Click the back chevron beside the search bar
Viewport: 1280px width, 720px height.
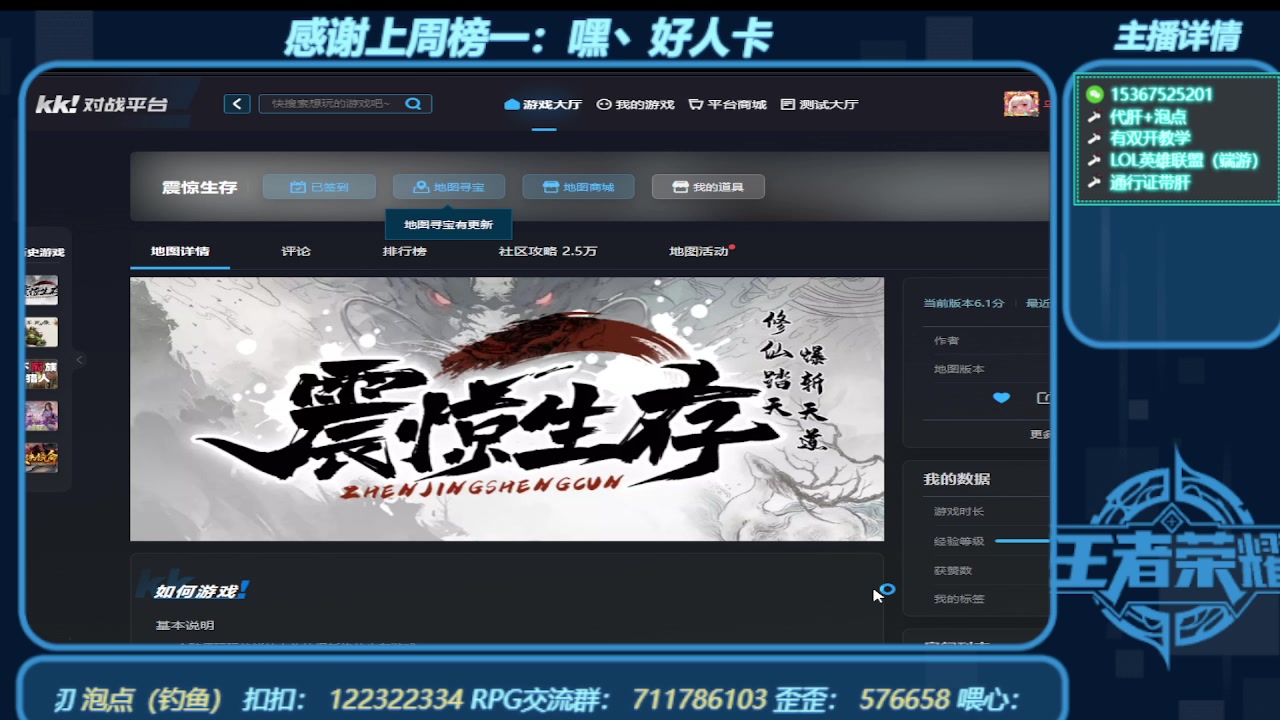coord(237,103)
